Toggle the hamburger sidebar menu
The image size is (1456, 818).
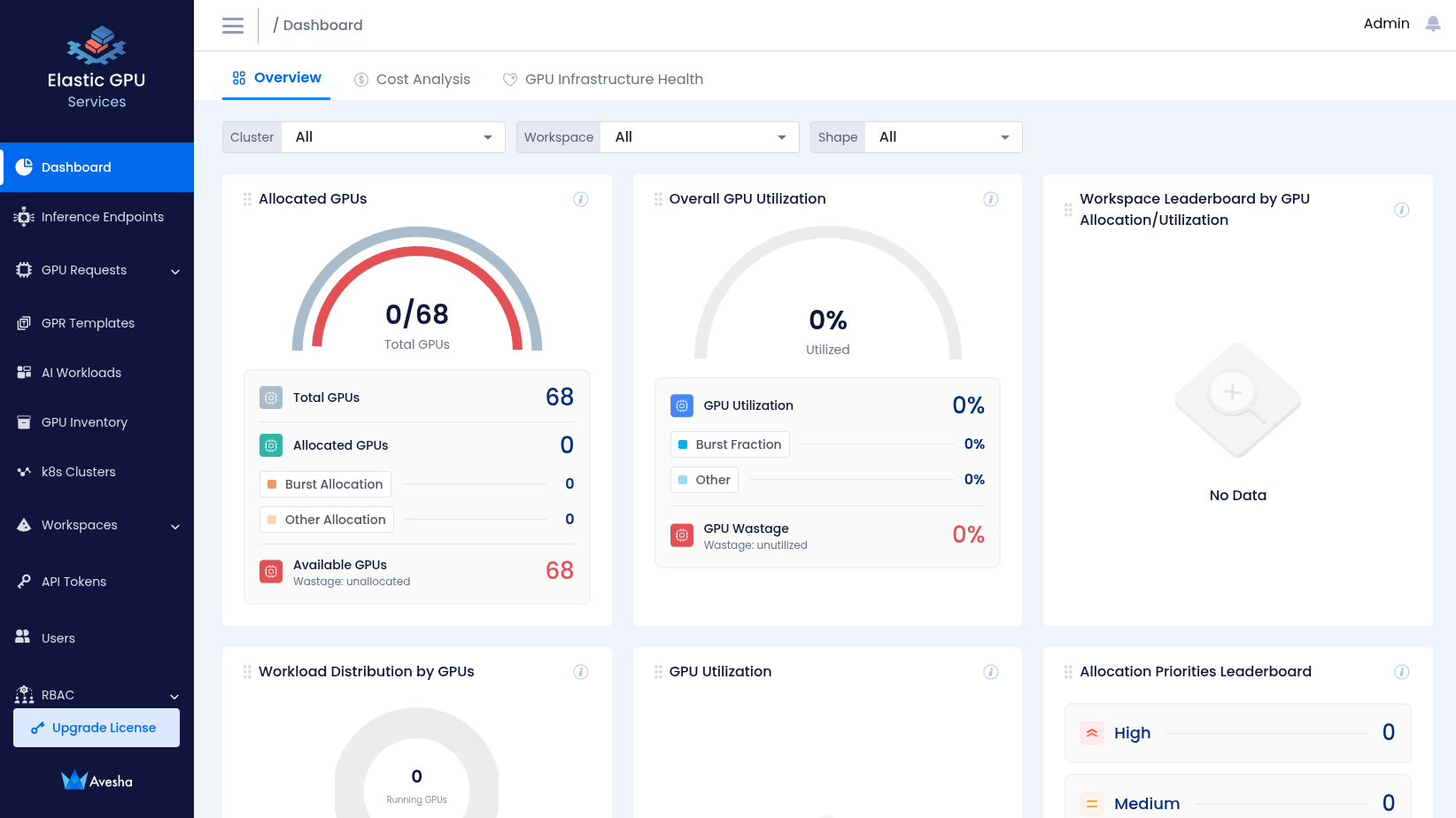pos(233,26)
